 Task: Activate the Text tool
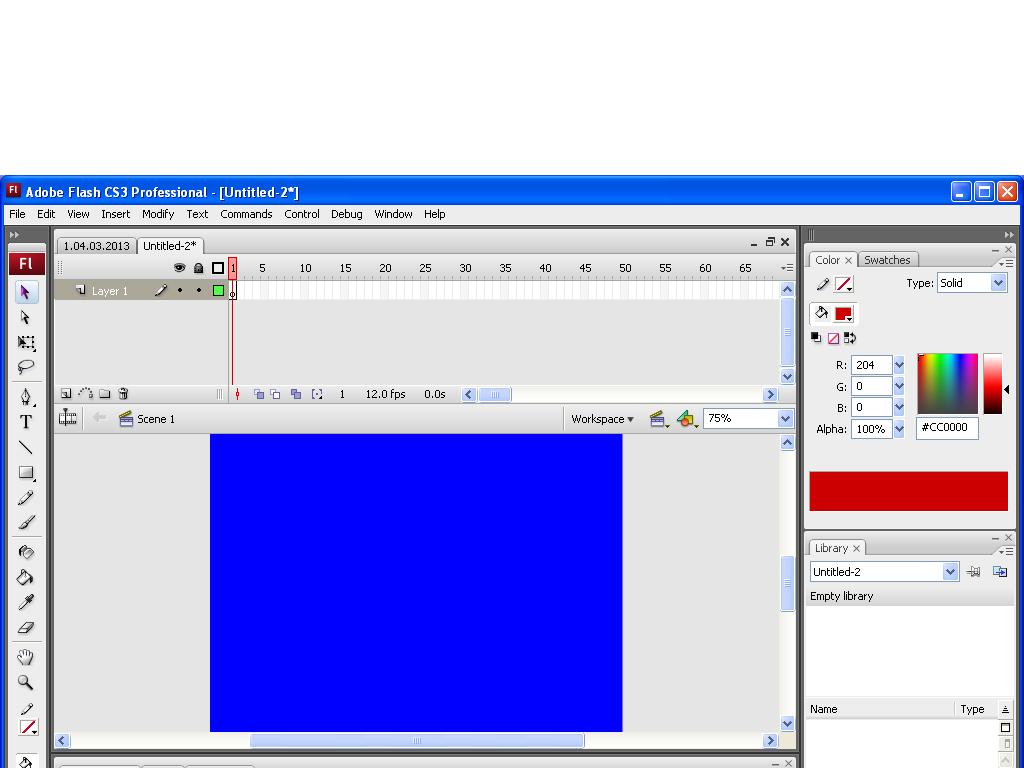pos(25,421)
